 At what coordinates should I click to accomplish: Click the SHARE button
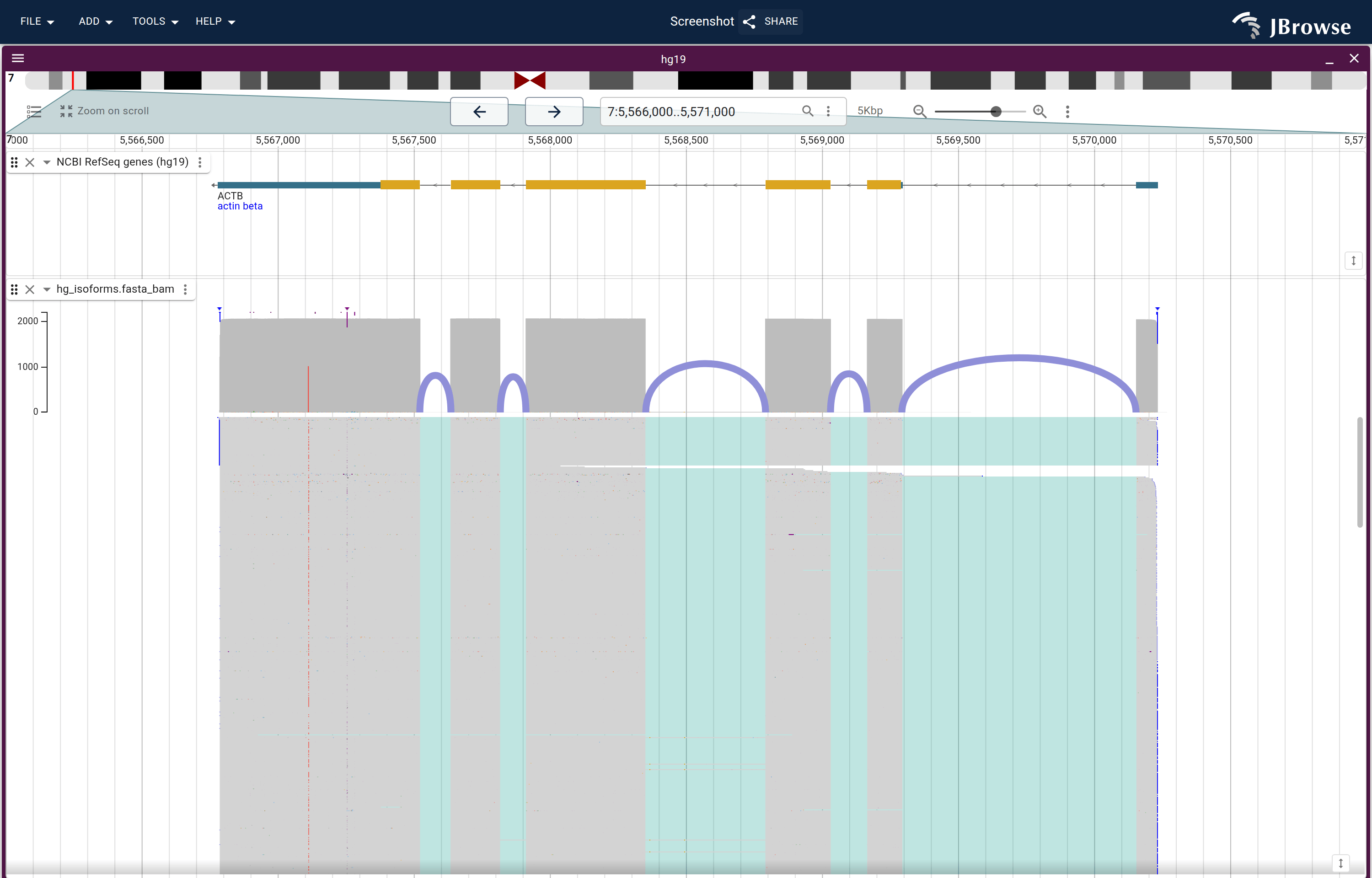point(771,21)
